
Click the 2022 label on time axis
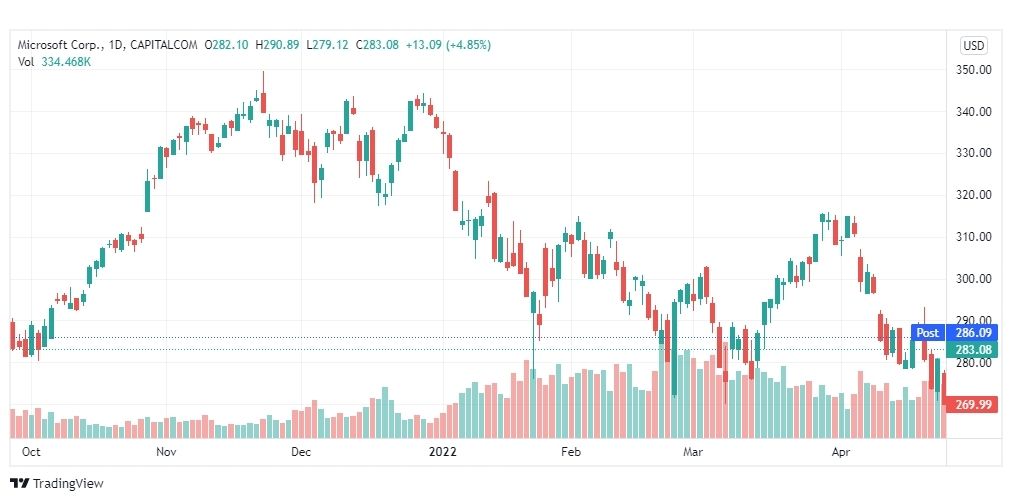click(443, 452)
